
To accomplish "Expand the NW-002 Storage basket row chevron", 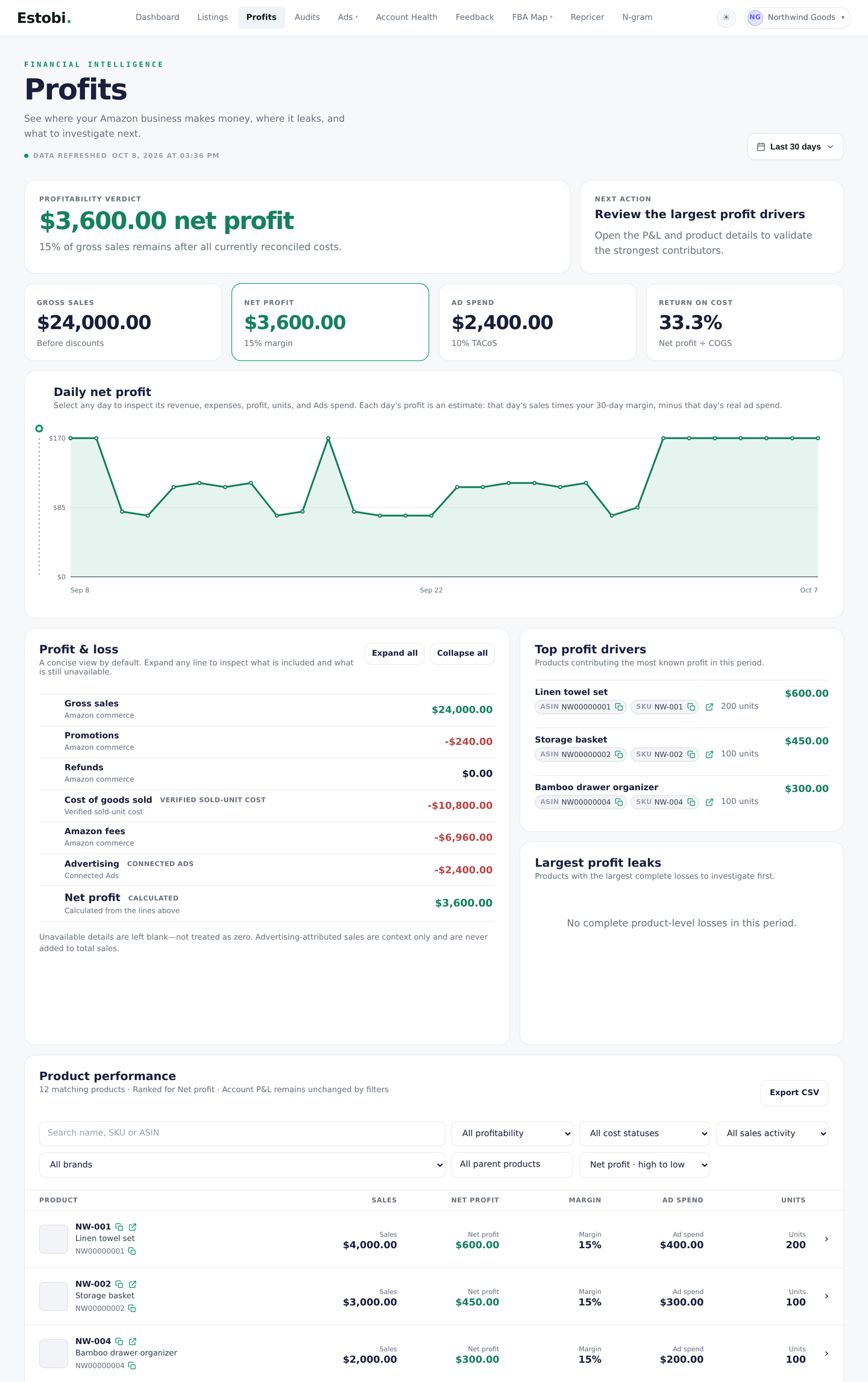I will [826, 1296].
